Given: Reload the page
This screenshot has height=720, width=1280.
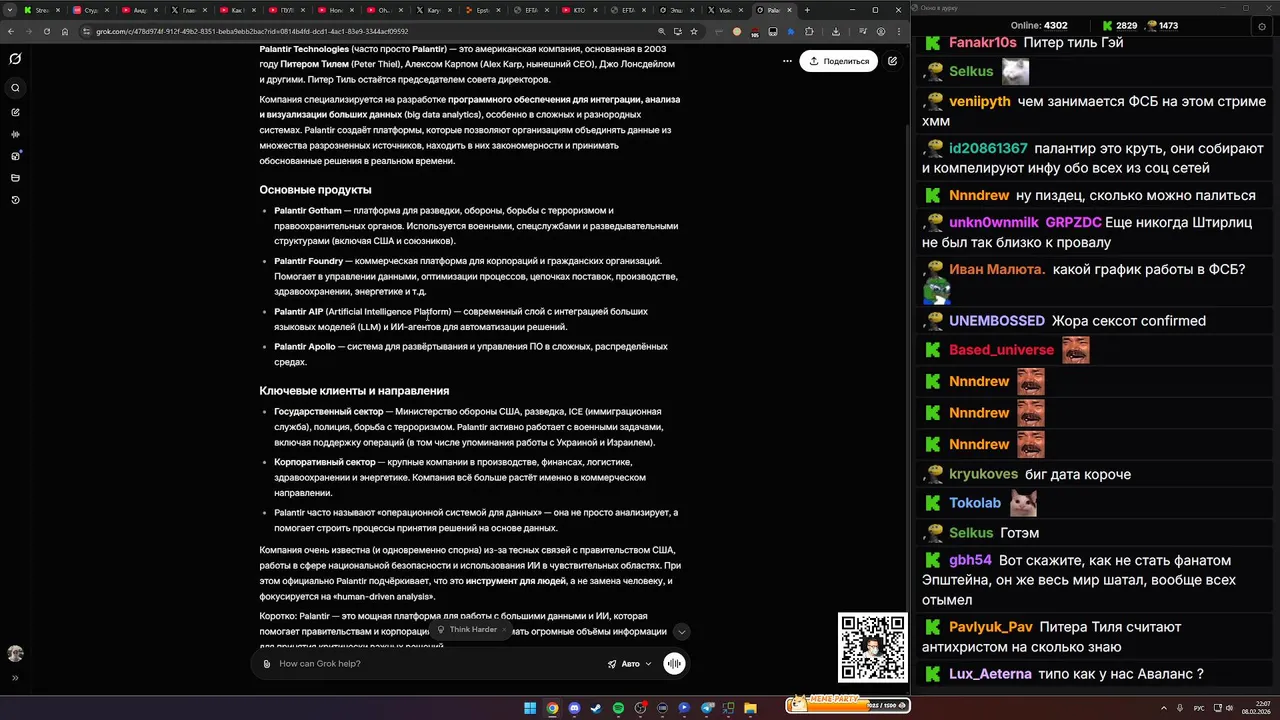Looking at the screenshot, I should 47,31.
